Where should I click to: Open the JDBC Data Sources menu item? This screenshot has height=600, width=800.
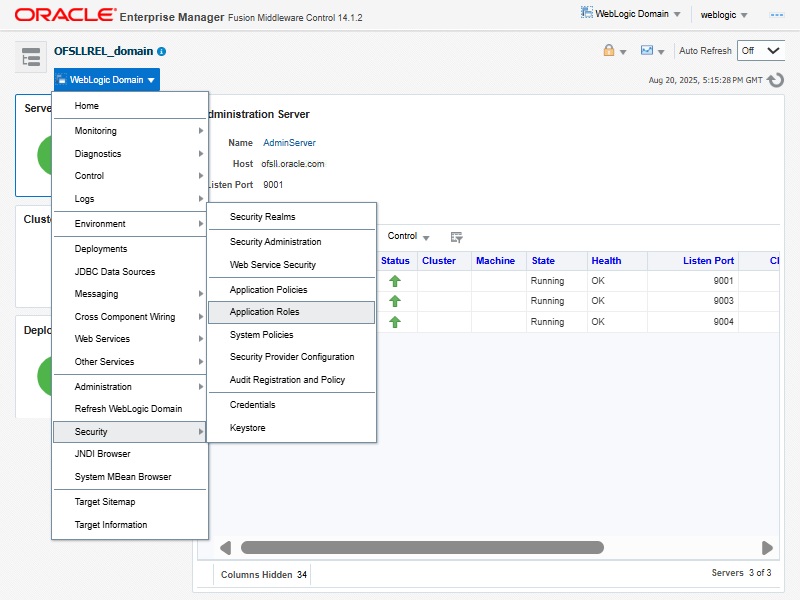pyautogui.click(x=114, y=272)
